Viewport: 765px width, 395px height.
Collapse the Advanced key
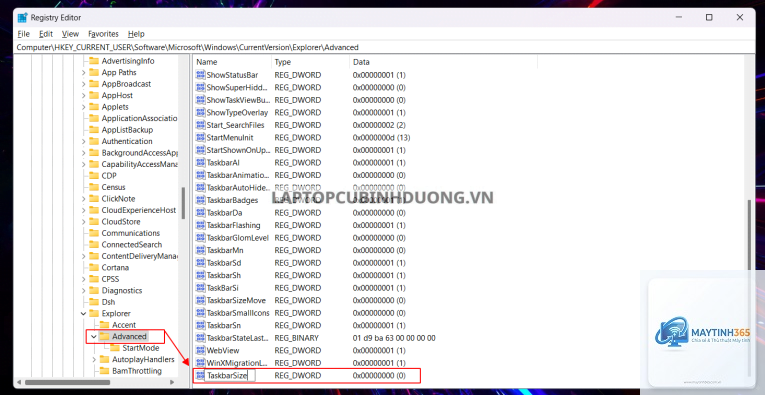(x=94, y=336)
